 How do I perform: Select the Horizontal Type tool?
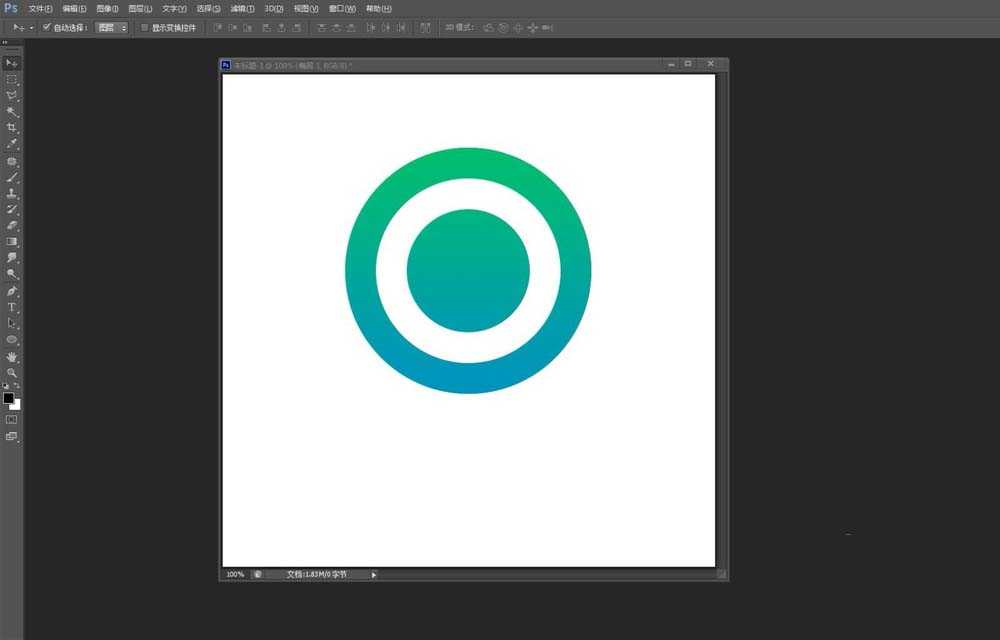click(11, 304)
